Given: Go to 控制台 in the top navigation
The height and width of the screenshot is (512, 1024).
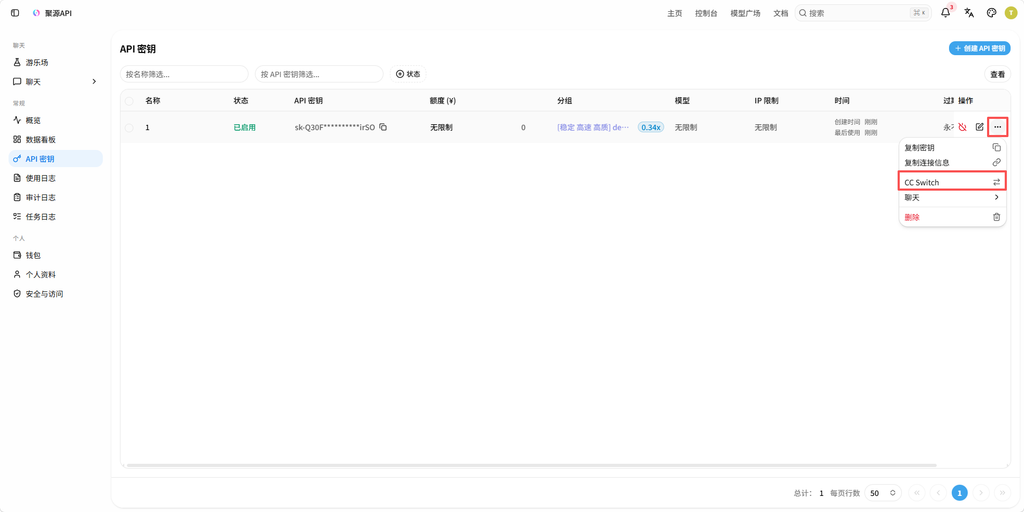Looking at the screenshot, I should coord(706,13).
